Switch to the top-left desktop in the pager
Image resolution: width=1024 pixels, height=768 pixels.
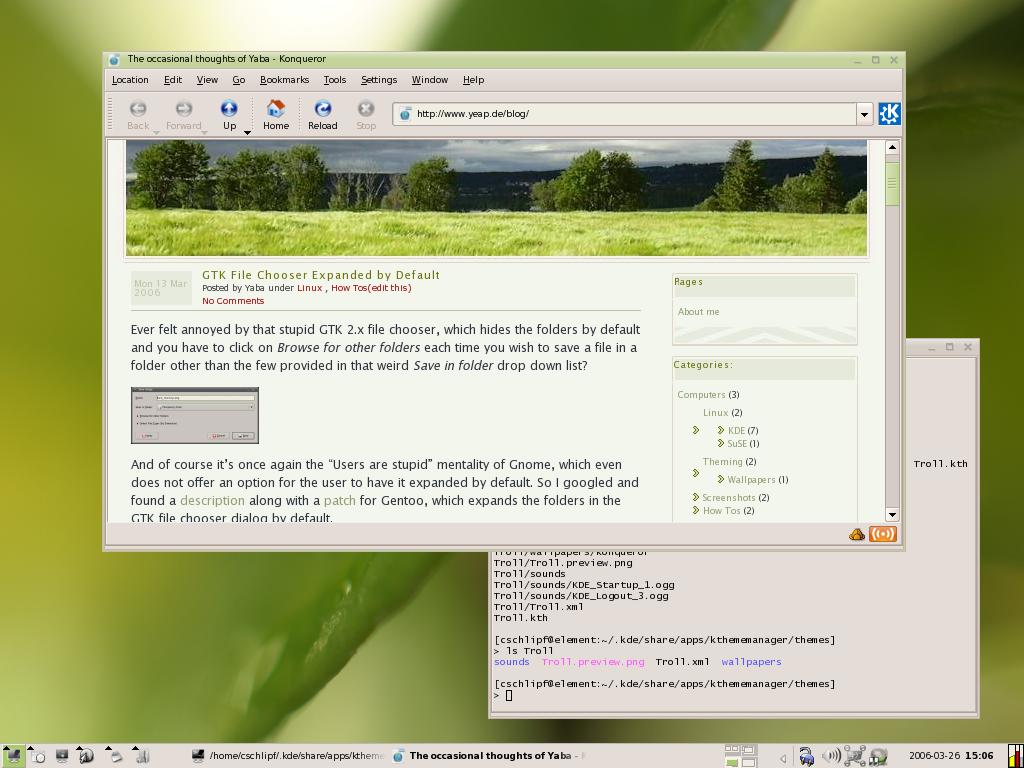(732, 750)
